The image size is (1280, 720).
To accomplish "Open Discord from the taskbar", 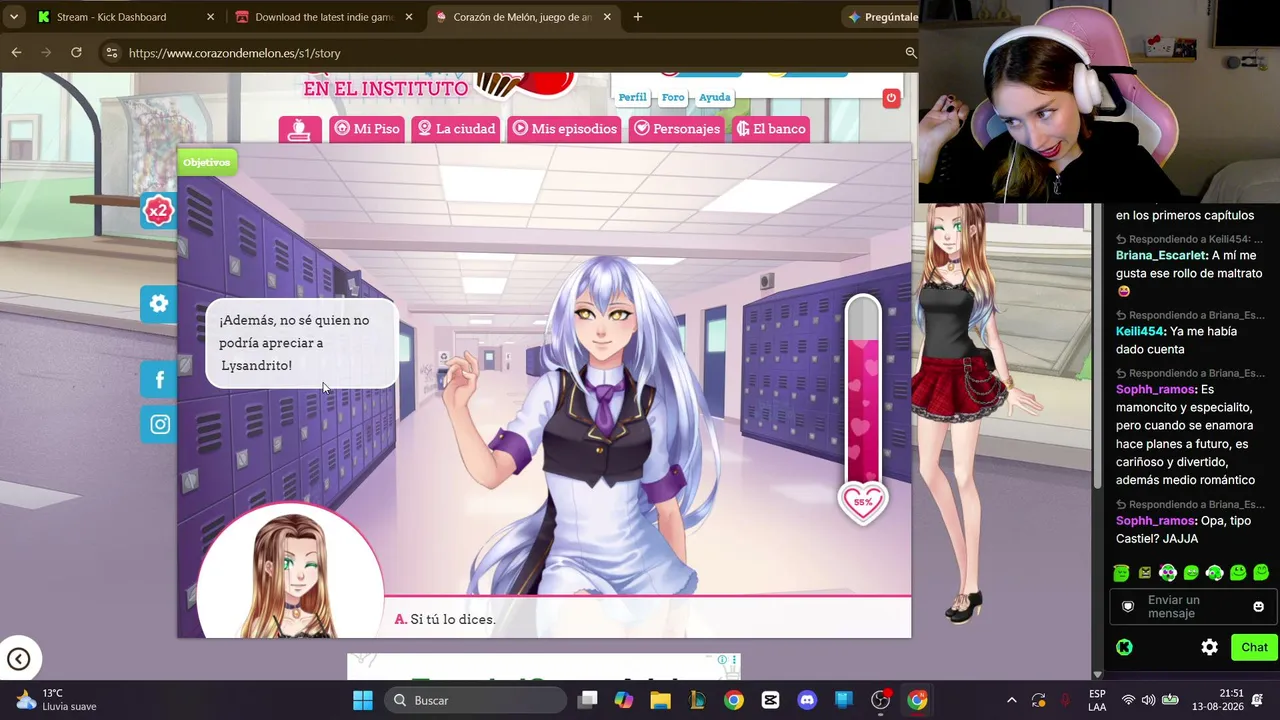I will (807, 700).
